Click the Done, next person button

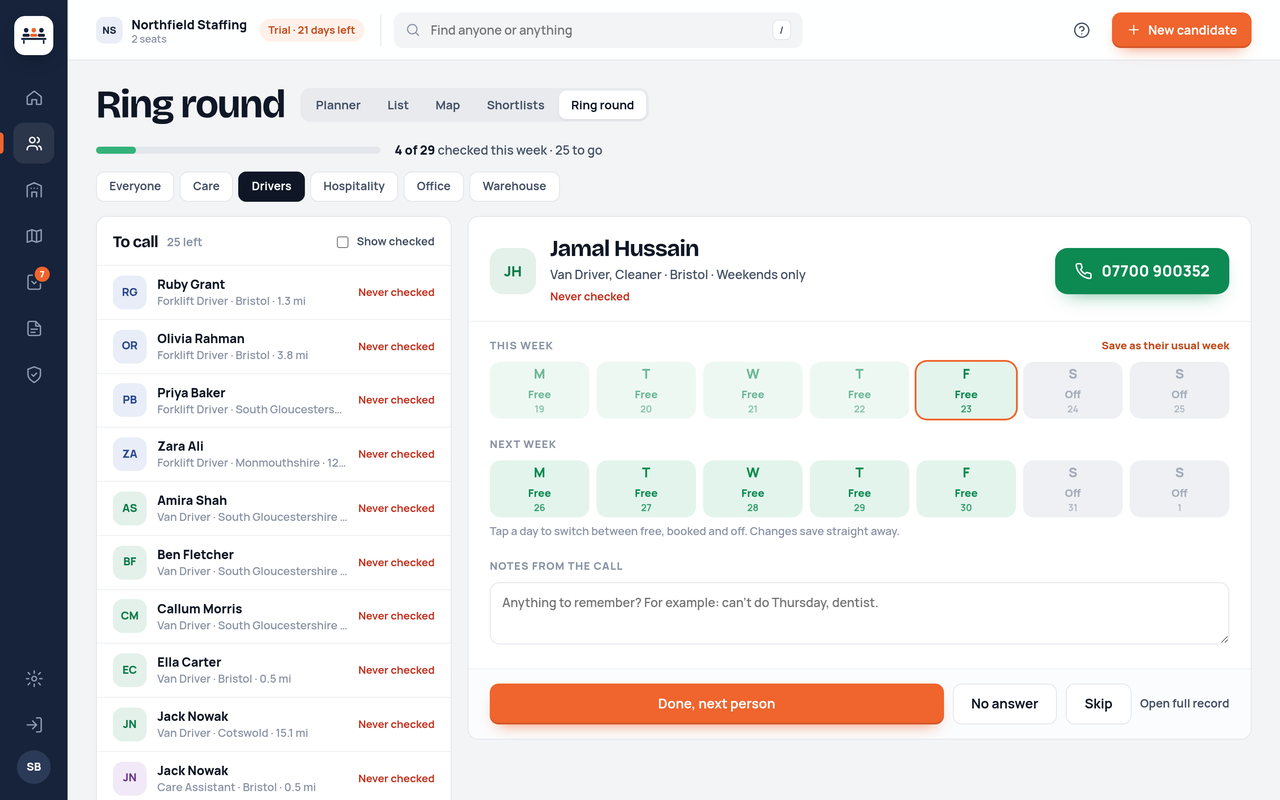coord(716,704)
